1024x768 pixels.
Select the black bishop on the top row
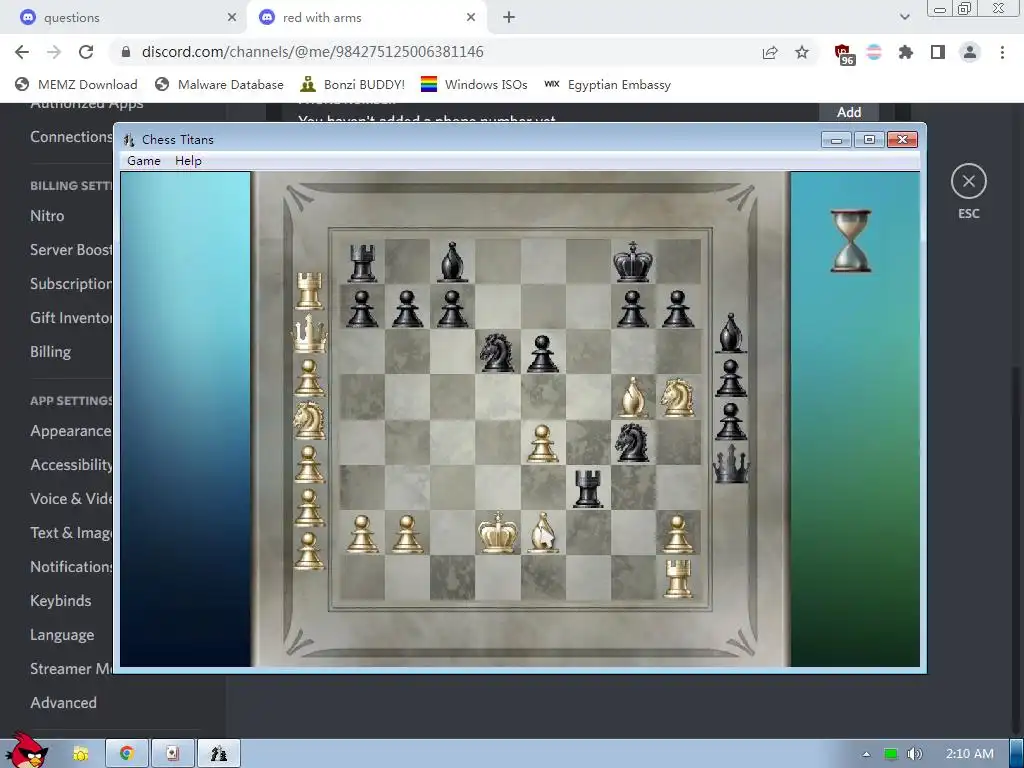[452, 263]
